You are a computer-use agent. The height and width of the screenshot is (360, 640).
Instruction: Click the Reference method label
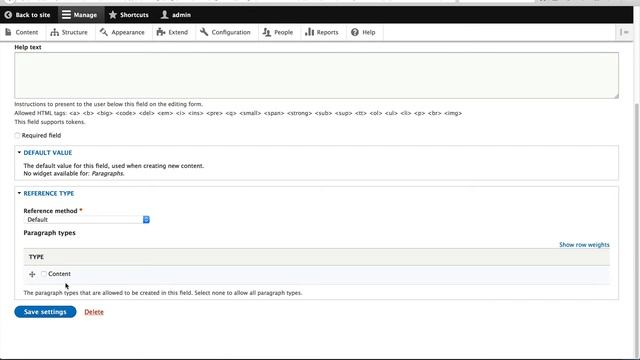51,211
